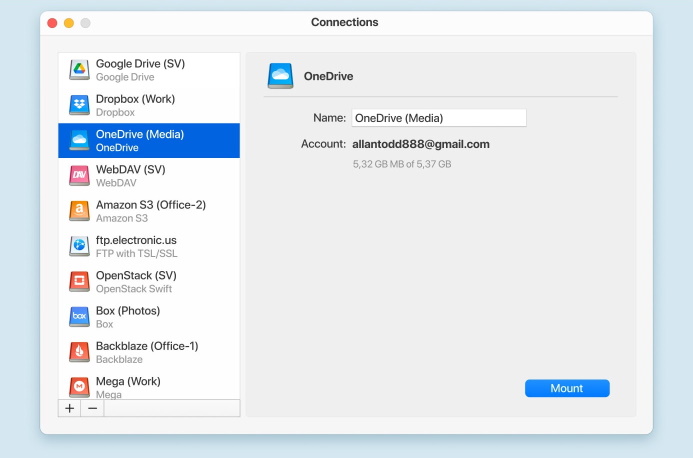Select Dropbox (Work) connection name
The image size is (693, 458).
click(x=135, y=99)
